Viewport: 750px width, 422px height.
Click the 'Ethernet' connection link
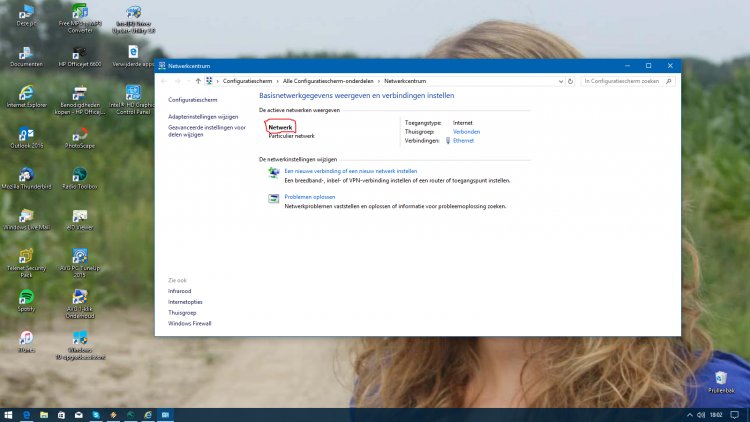[x=463, y=141]
